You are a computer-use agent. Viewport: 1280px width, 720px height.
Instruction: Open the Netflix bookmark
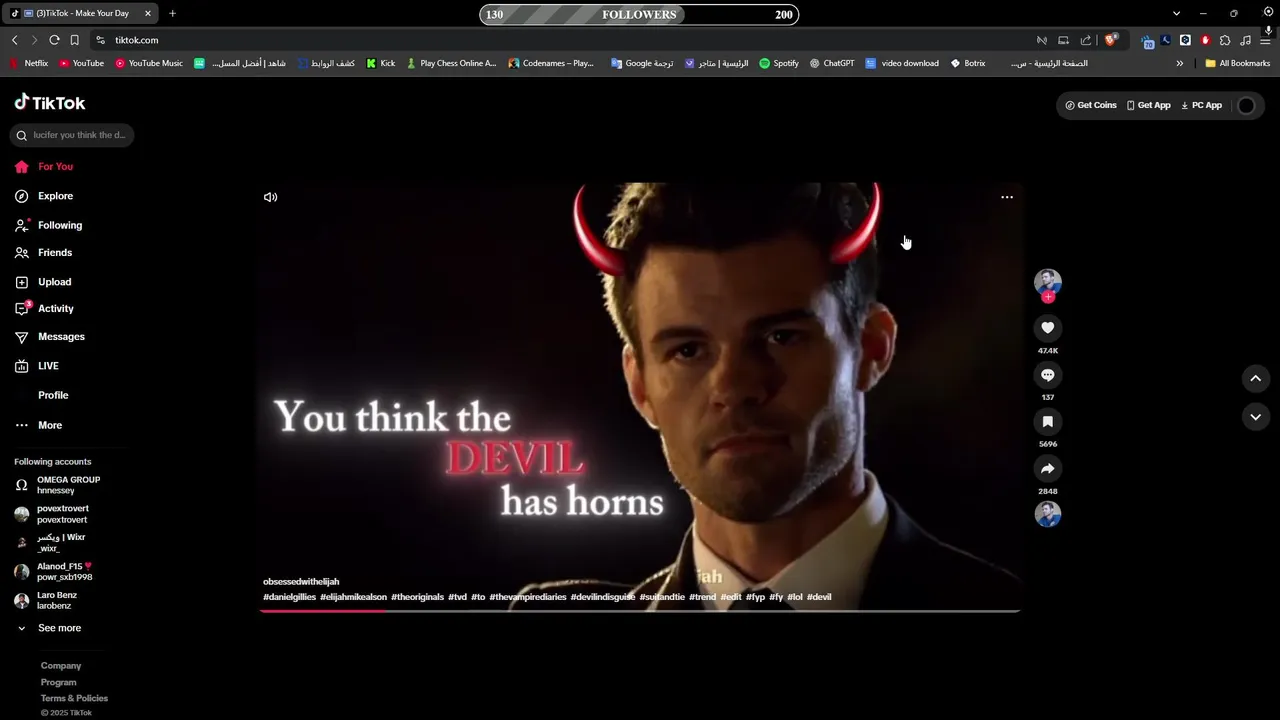click(x=29, y=63)
